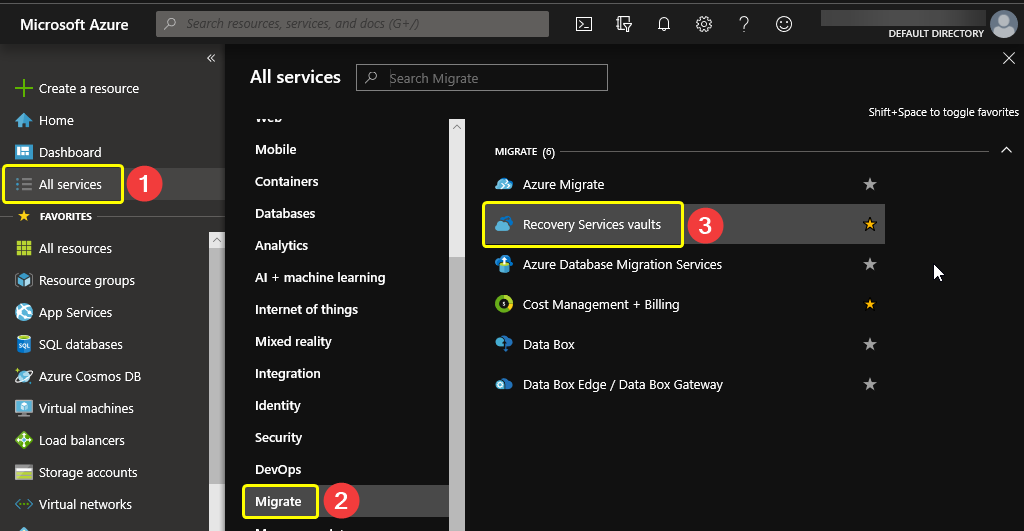Unfavorite Cost Management + Billing star
Image resolution: width=1024 pixels, height=531 pixels.
click(870, 304)
